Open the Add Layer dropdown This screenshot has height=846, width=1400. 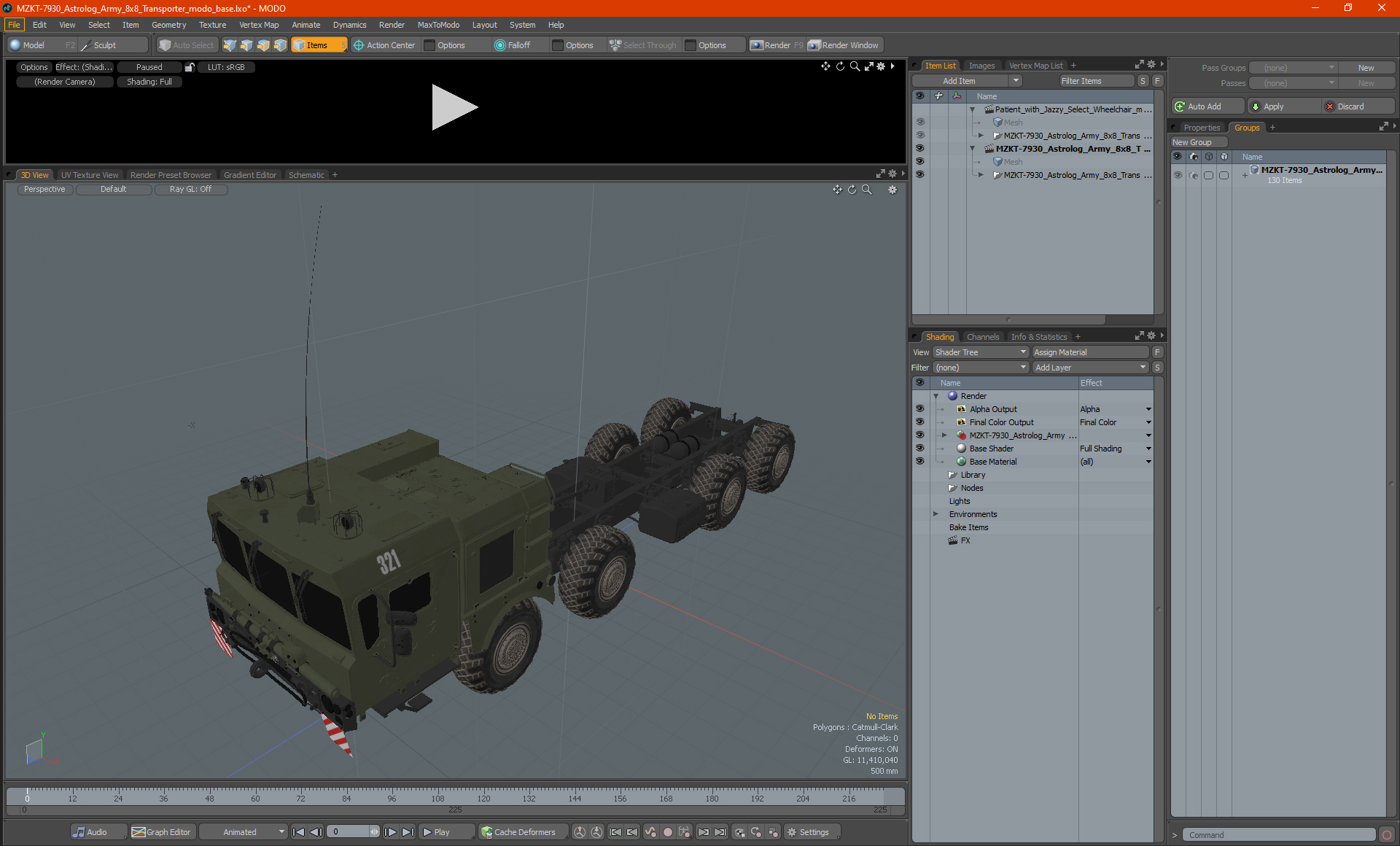pyautogui.click(x=1090, y=368)
